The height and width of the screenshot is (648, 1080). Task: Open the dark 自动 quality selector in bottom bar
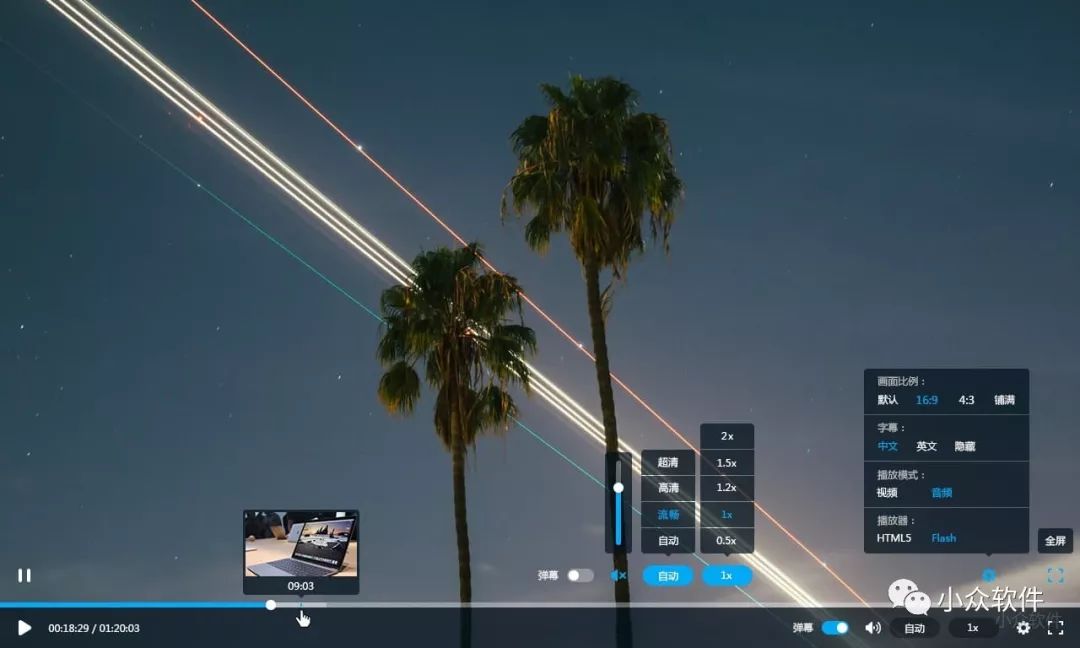[915, 627]
